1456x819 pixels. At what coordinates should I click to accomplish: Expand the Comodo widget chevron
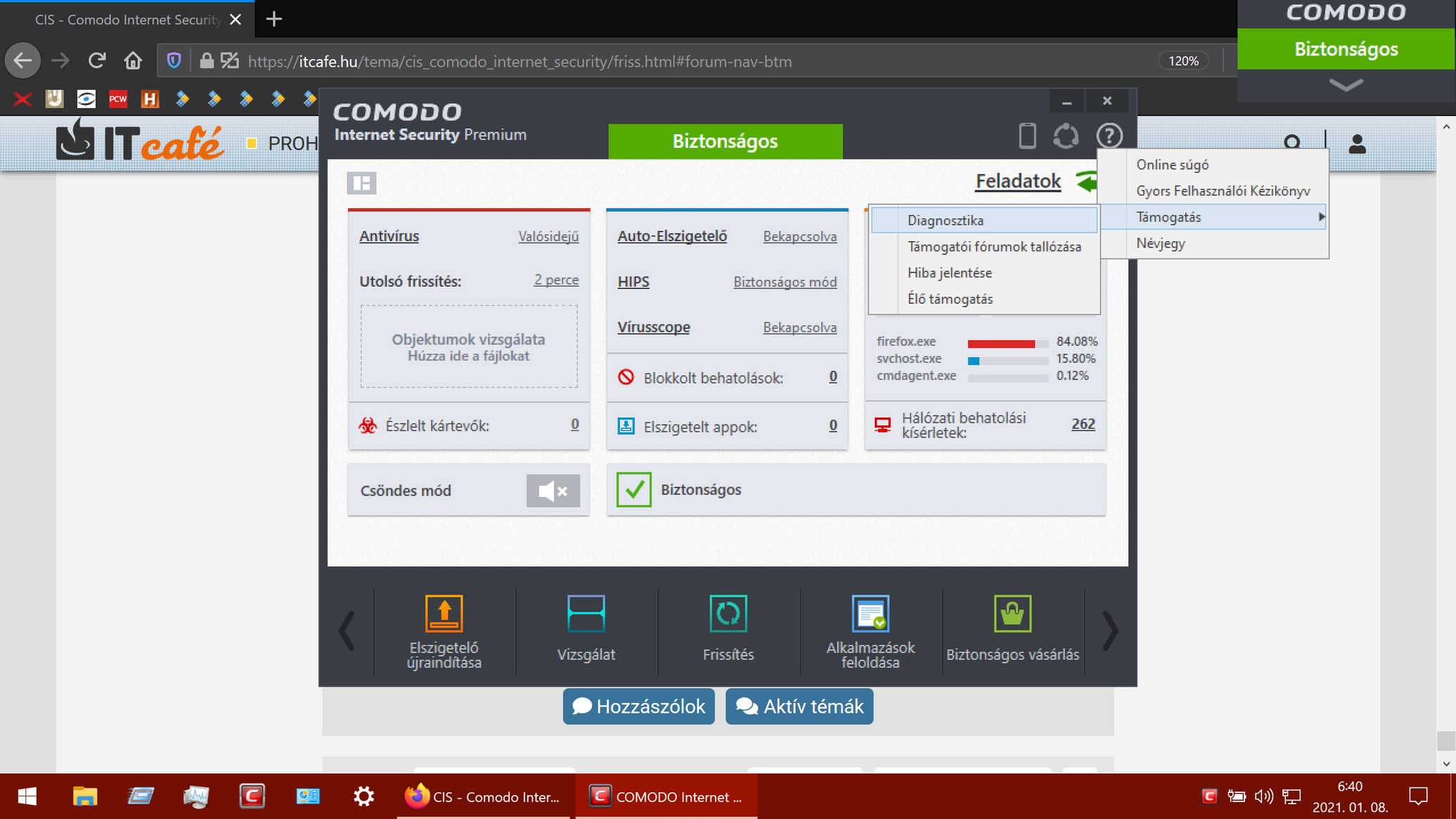1346,85
